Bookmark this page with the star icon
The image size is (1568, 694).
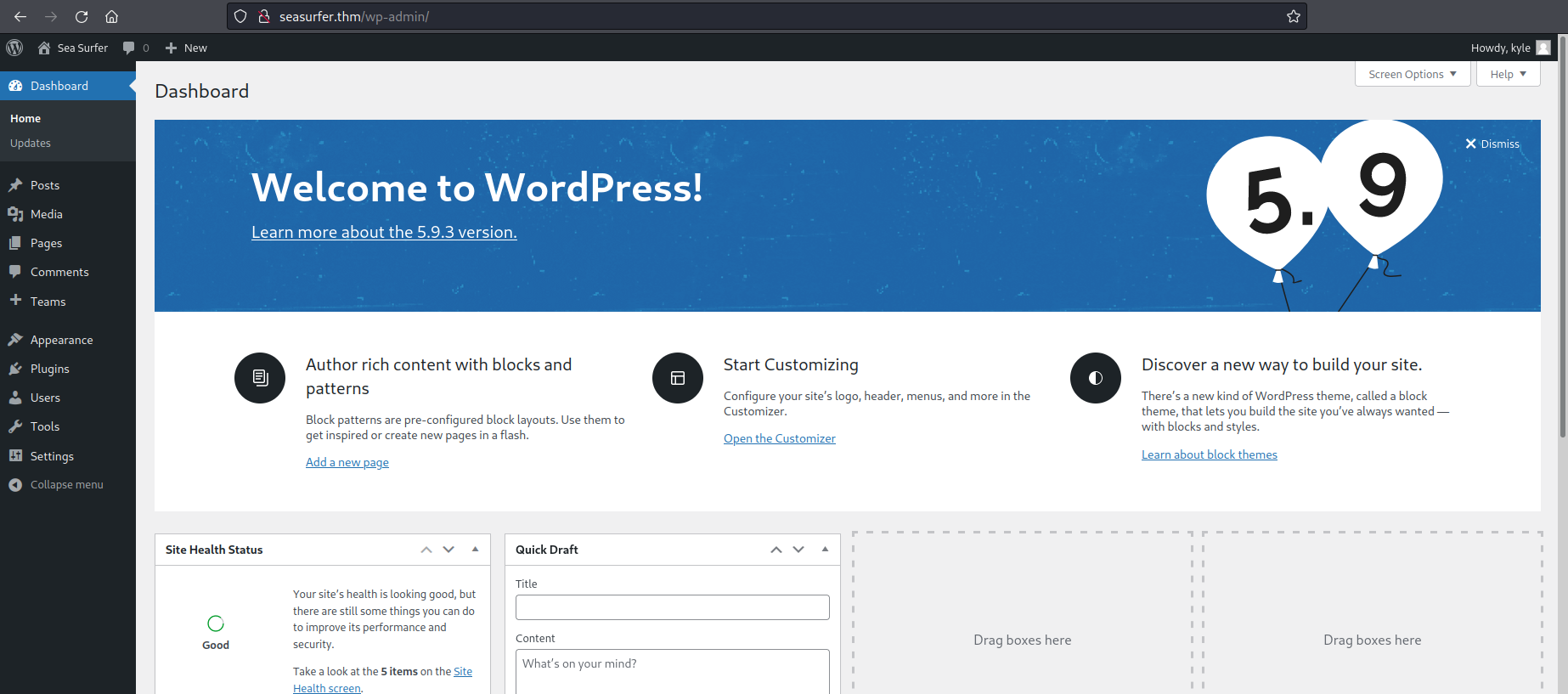click(1294, 16)
